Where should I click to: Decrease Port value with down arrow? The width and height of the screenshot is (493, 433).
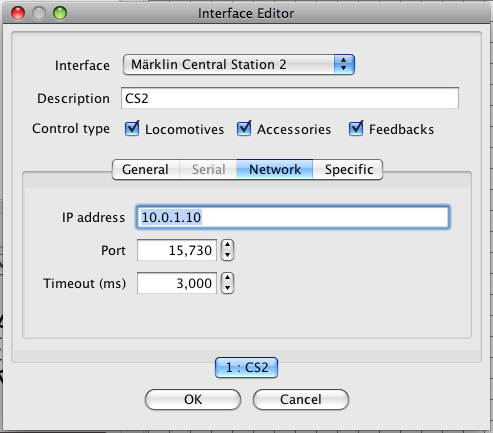coord(227,255)
